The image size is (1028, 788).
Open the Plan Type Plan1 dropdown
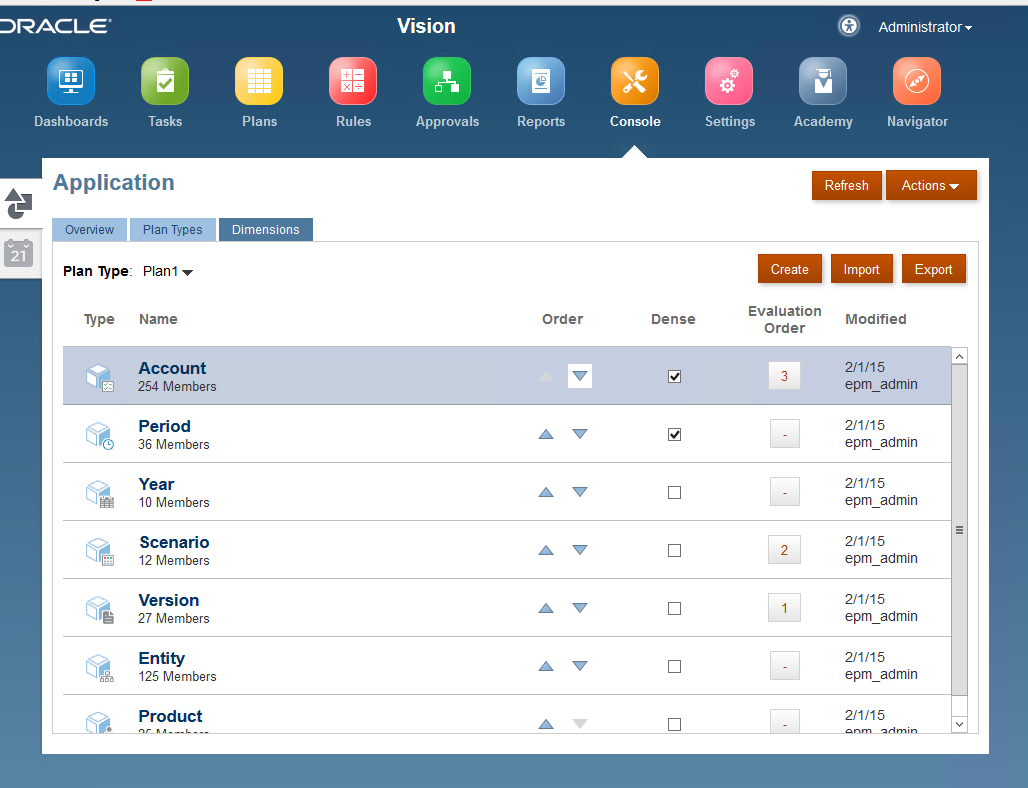click(168, 271)
